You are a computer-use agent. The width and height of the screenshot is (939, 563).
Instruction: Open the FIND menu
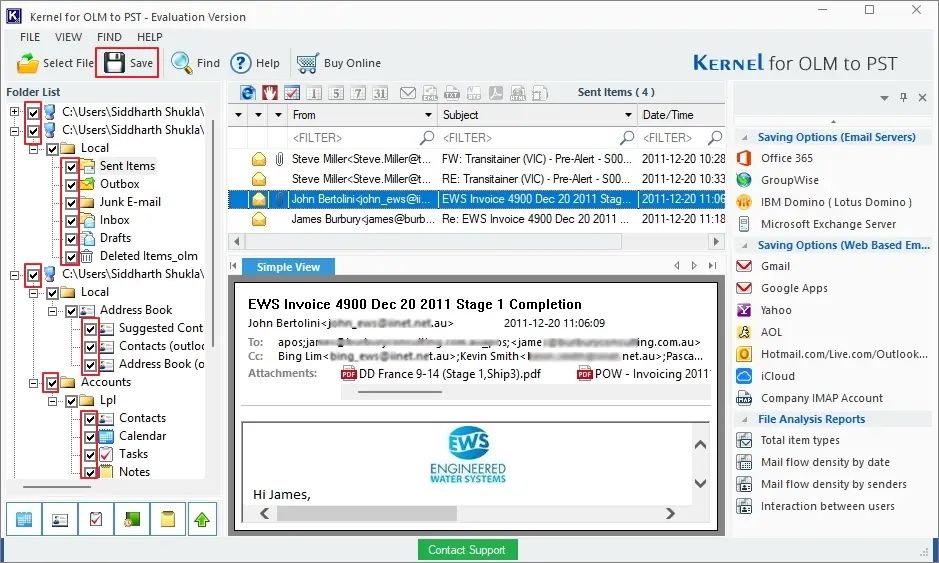point(109,37)
